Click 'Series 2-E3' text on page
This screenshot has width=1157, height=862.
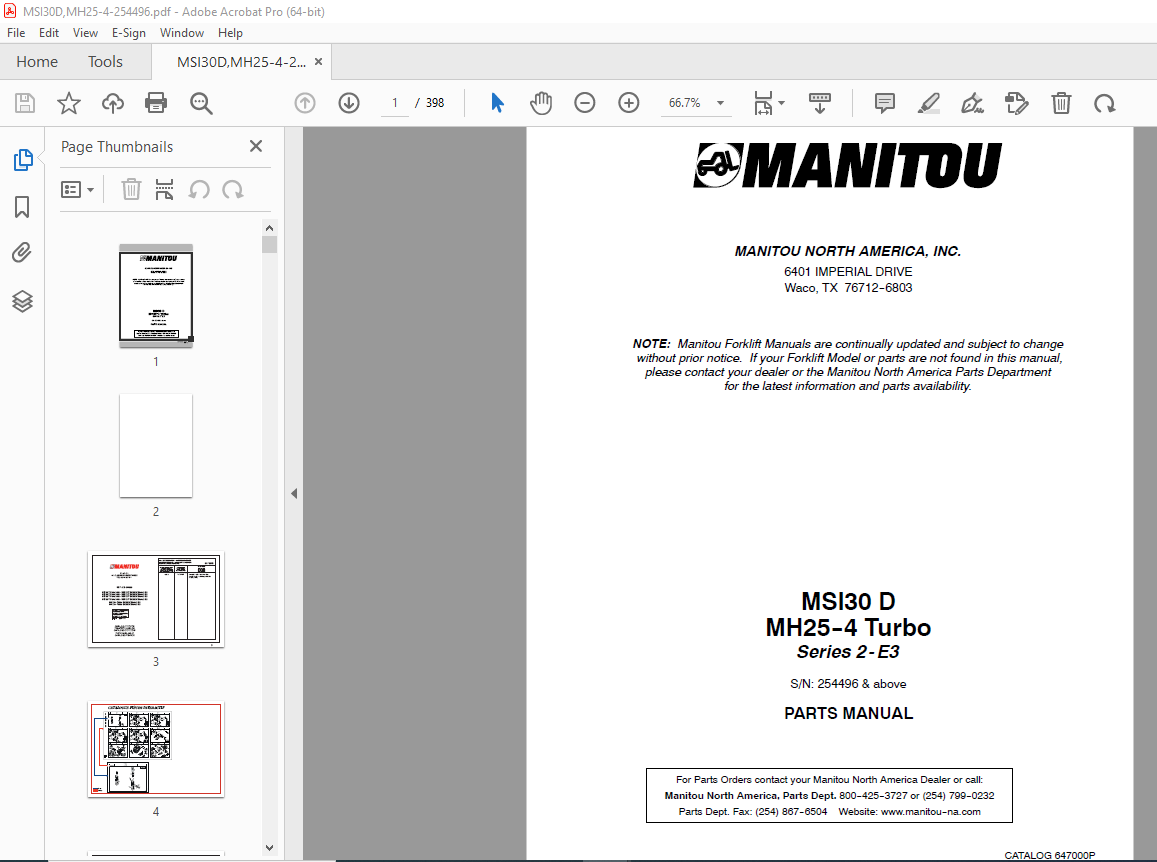coord(848,652)
